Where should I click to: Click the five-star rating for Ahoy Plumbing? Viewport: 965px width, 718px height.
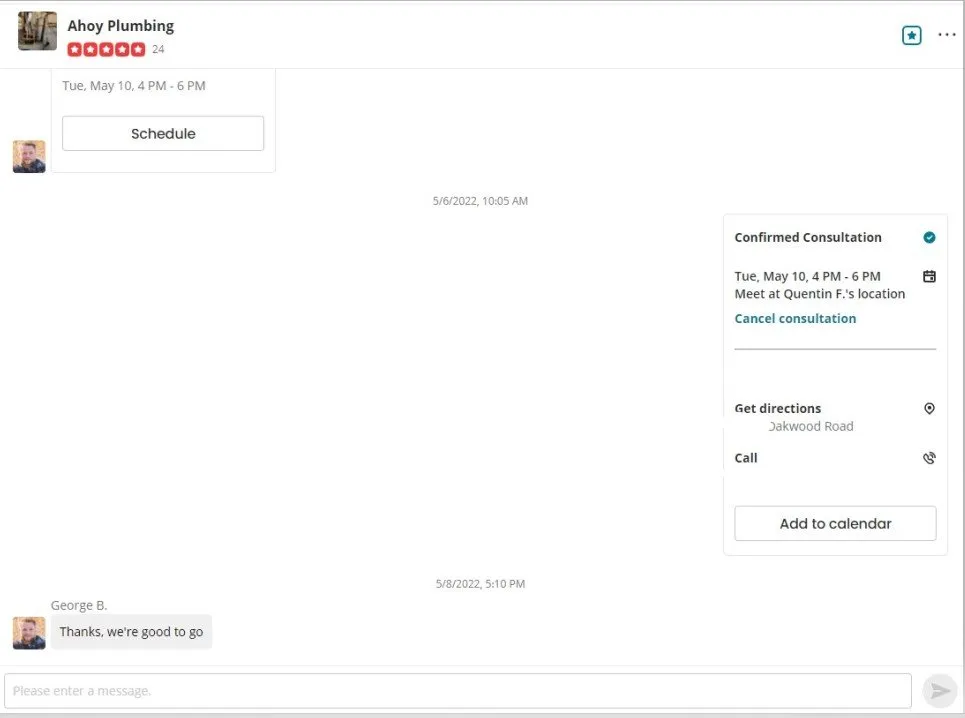coord(106,49)
